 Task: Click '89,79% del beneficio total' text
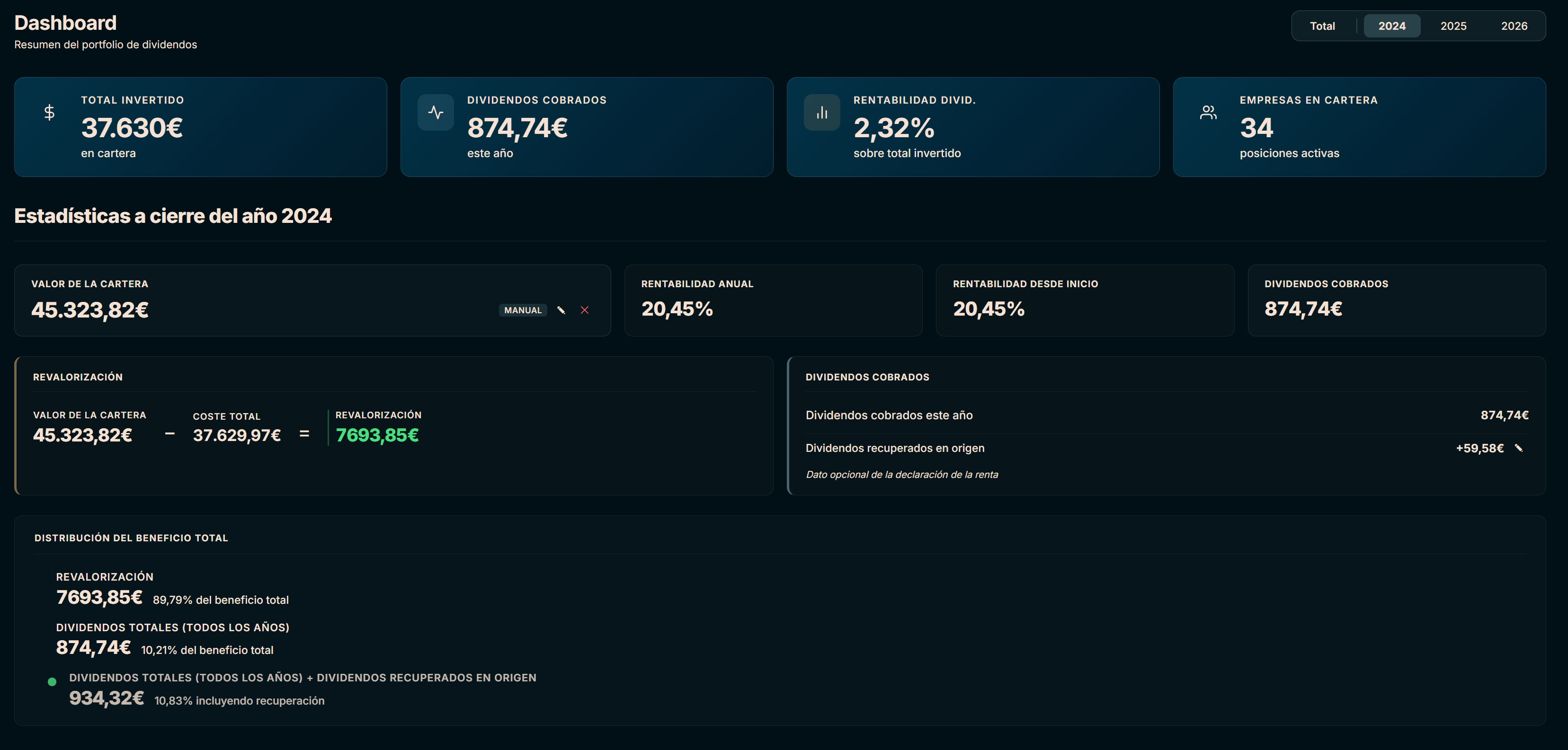click(x=220, y=600)
